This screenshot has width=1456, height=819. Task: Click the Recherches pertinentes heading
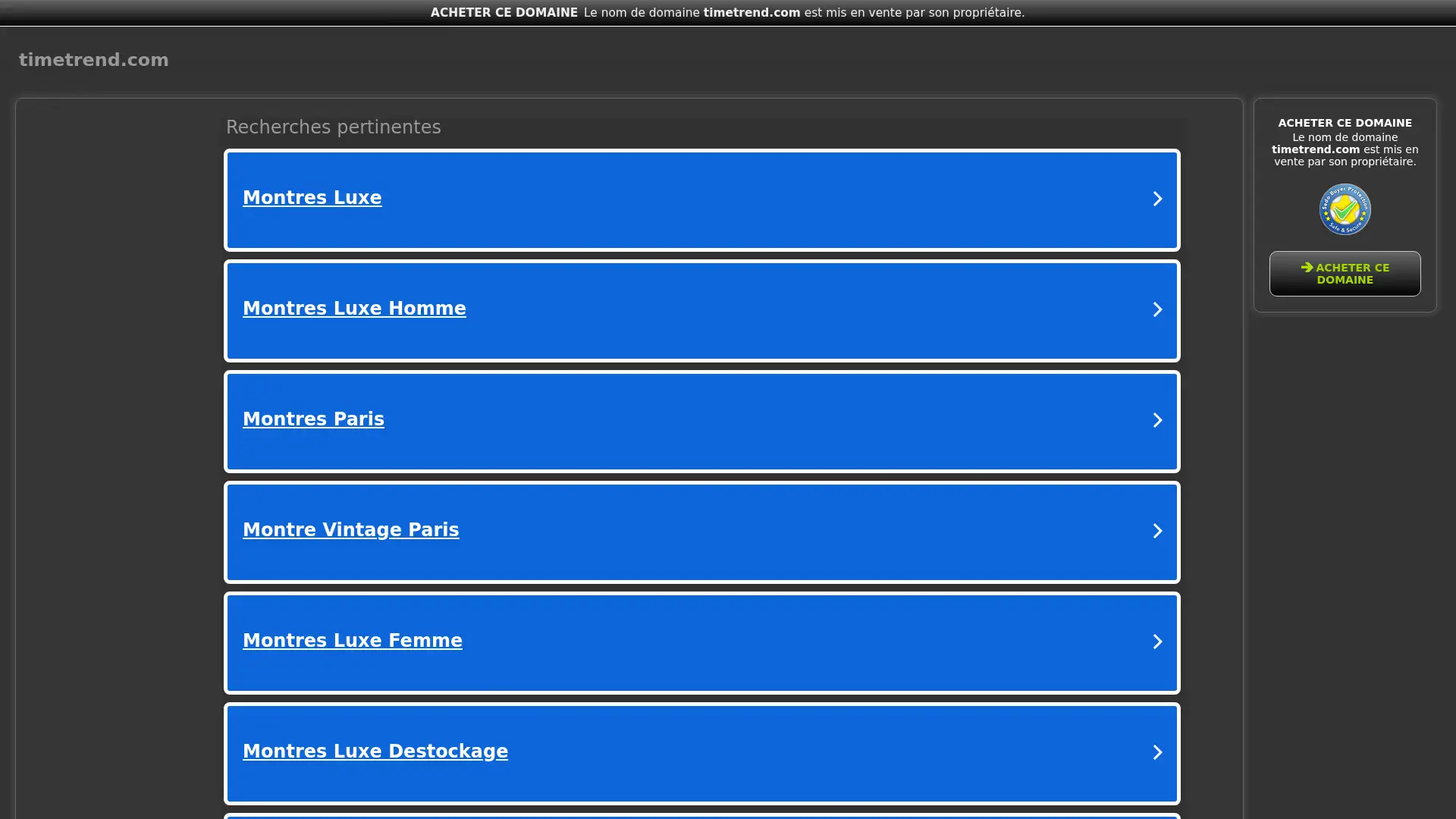click(x=333, y=127)
